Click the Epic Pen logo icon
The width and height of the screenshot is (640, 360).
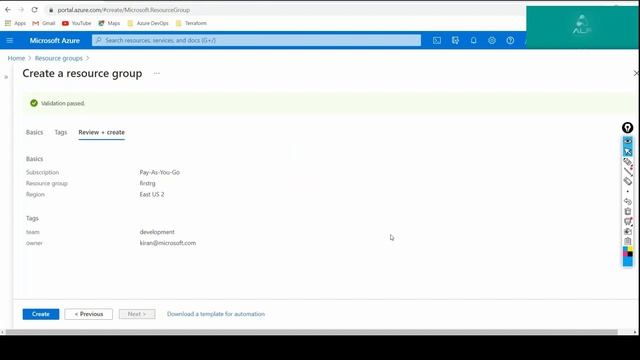[627, 128]
